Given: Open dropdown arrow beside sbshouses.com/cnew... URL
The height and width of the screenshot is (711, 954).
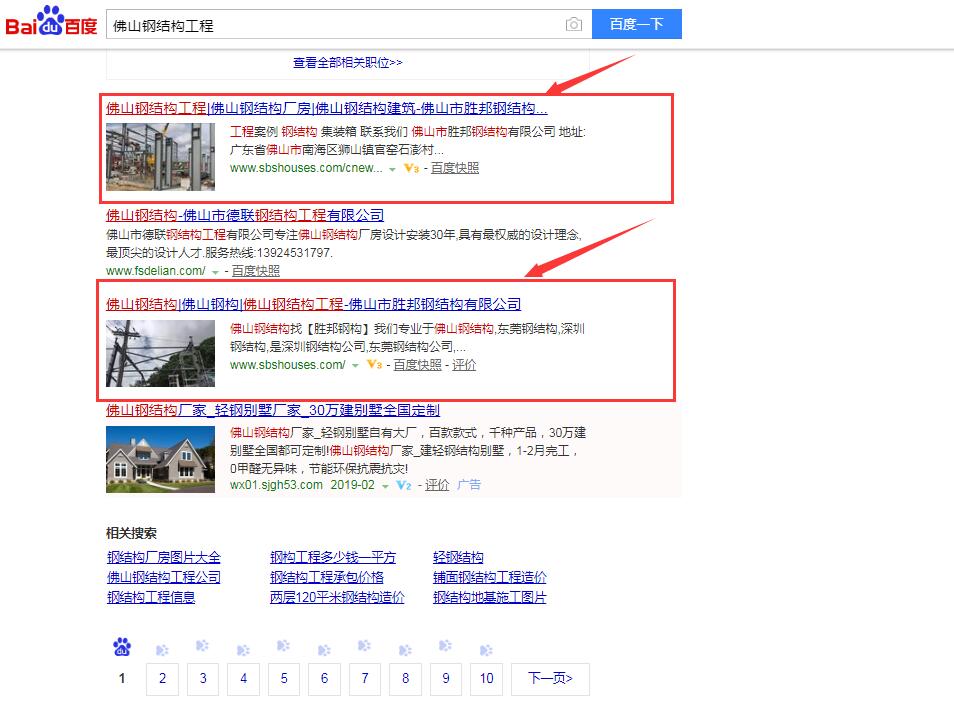Looking at the screenshot, I should click(392, 169).
